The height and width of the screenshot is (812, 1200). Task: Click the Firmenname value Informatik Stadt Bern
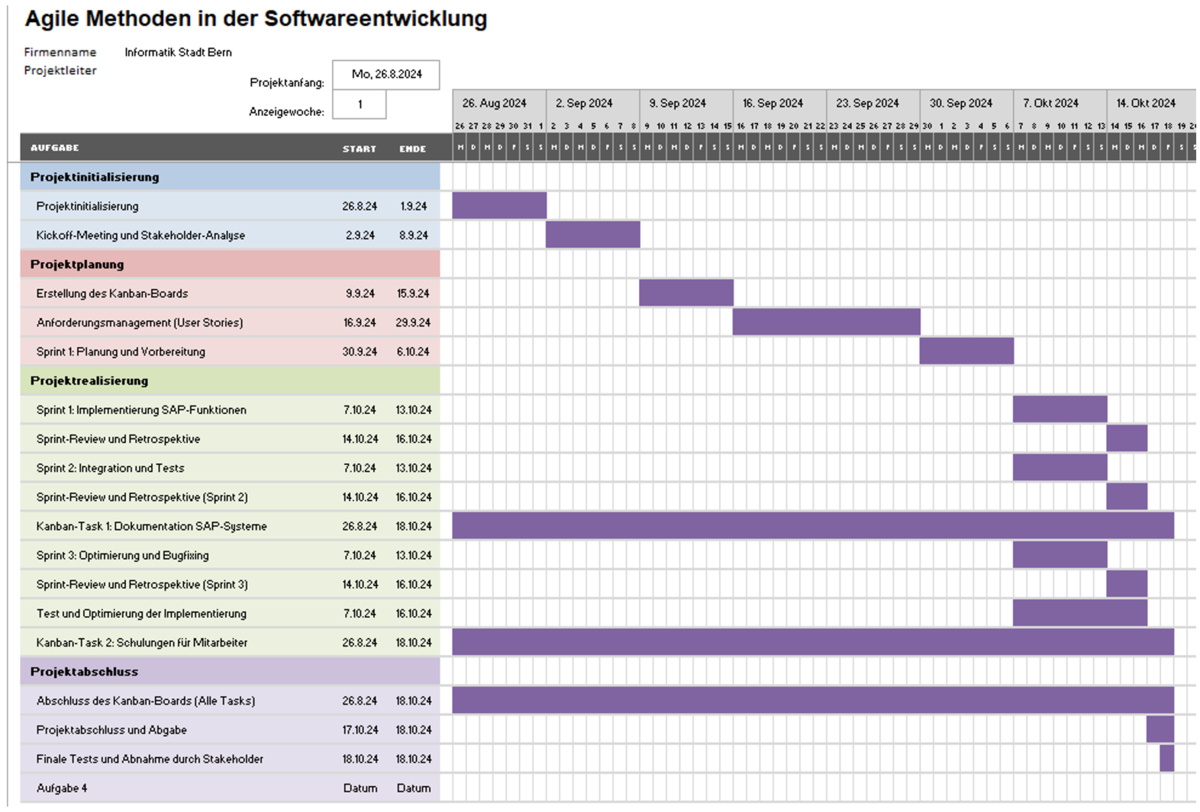(x=178, y=52)
